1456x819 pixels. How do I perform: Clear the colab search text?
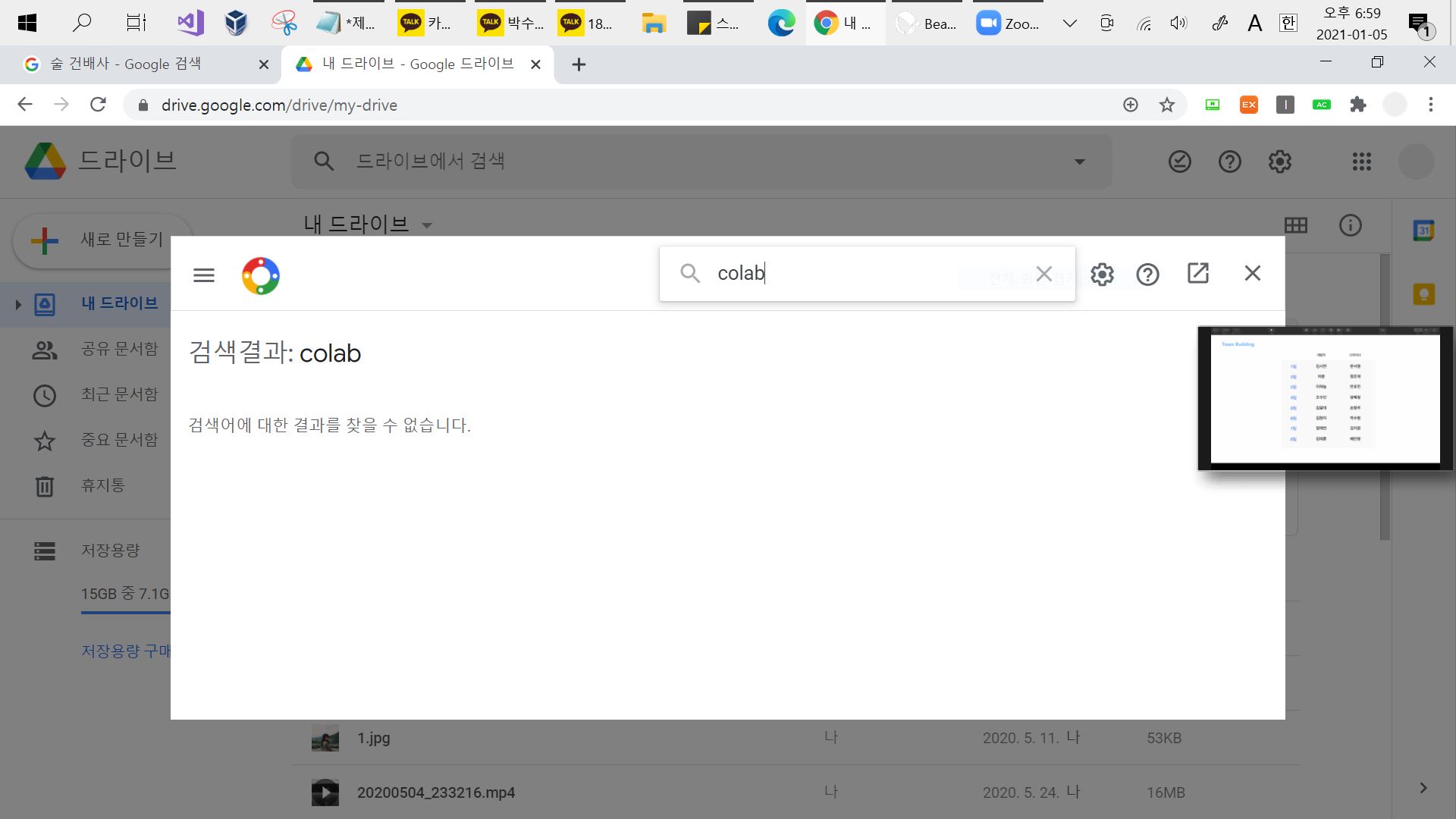coord(1044,274)
